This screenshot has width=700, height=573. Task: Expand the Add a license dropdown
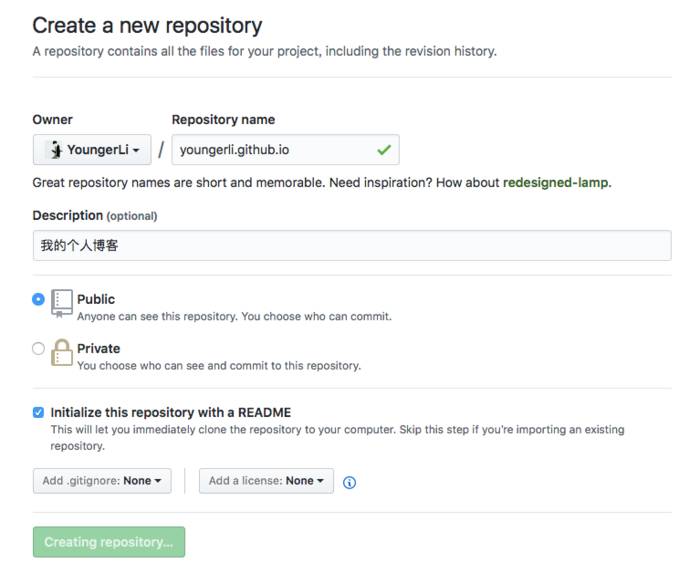pos(265,481)
